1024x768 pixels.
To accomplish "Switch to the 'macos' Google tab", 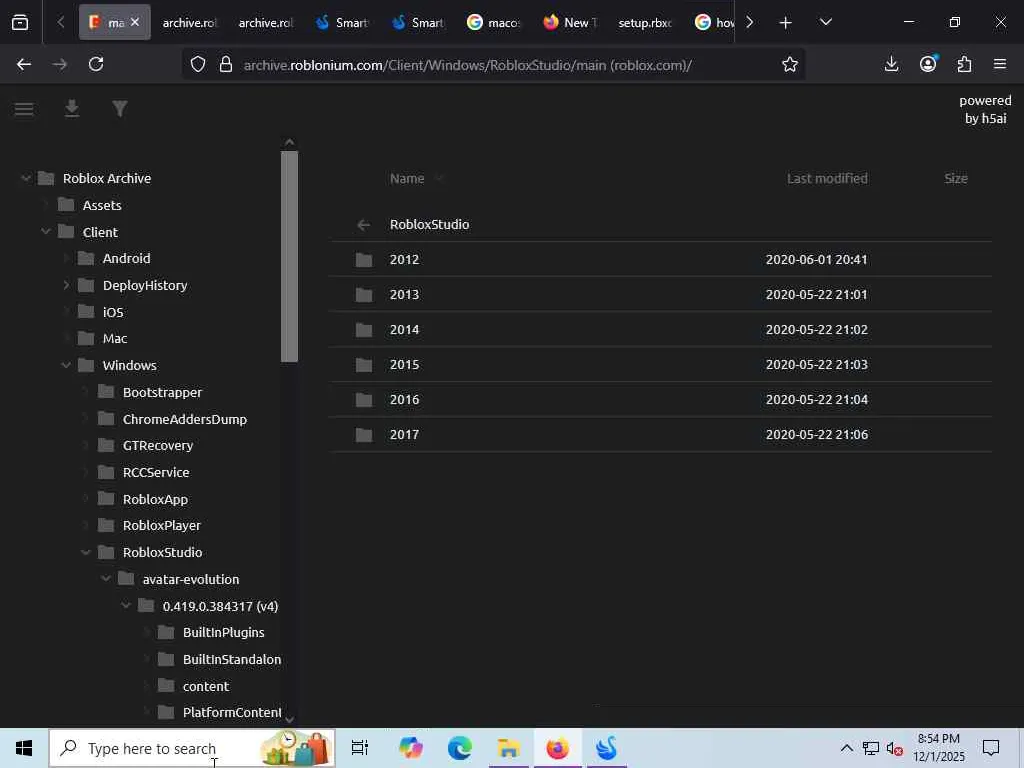I will (x=494, y=23).
